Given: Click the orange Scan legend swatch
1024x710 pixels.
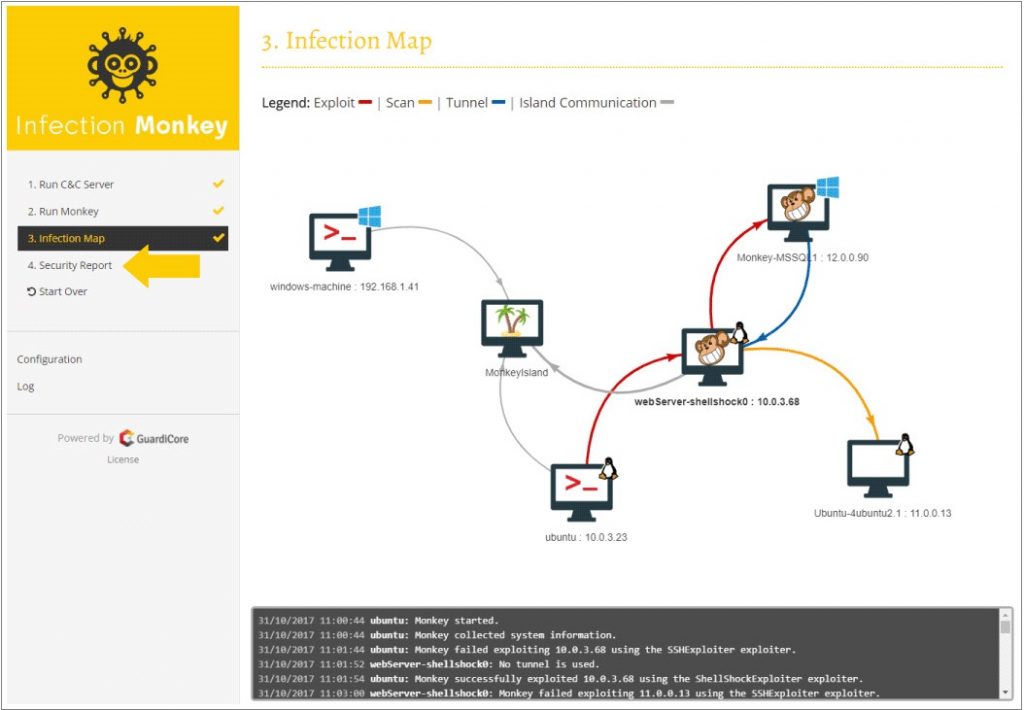Looking at the screenshot, I should pos(425,103).
